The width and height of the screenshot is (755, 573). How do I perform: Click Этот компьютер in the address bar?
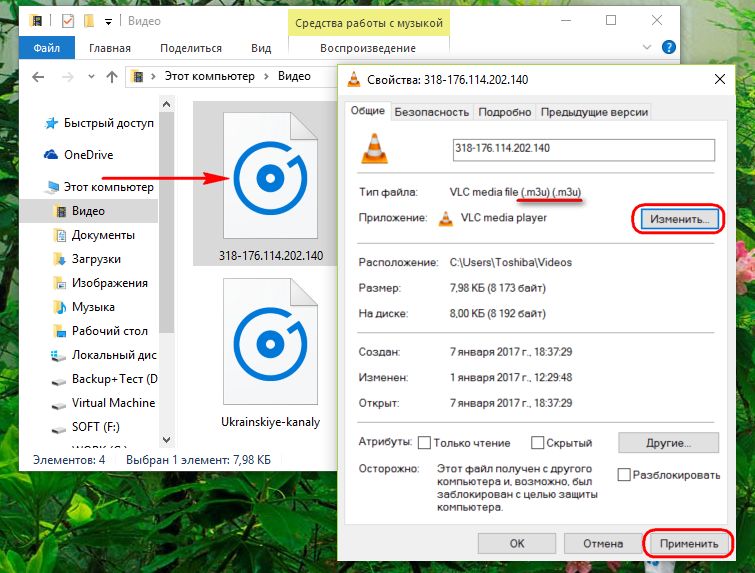209,76
